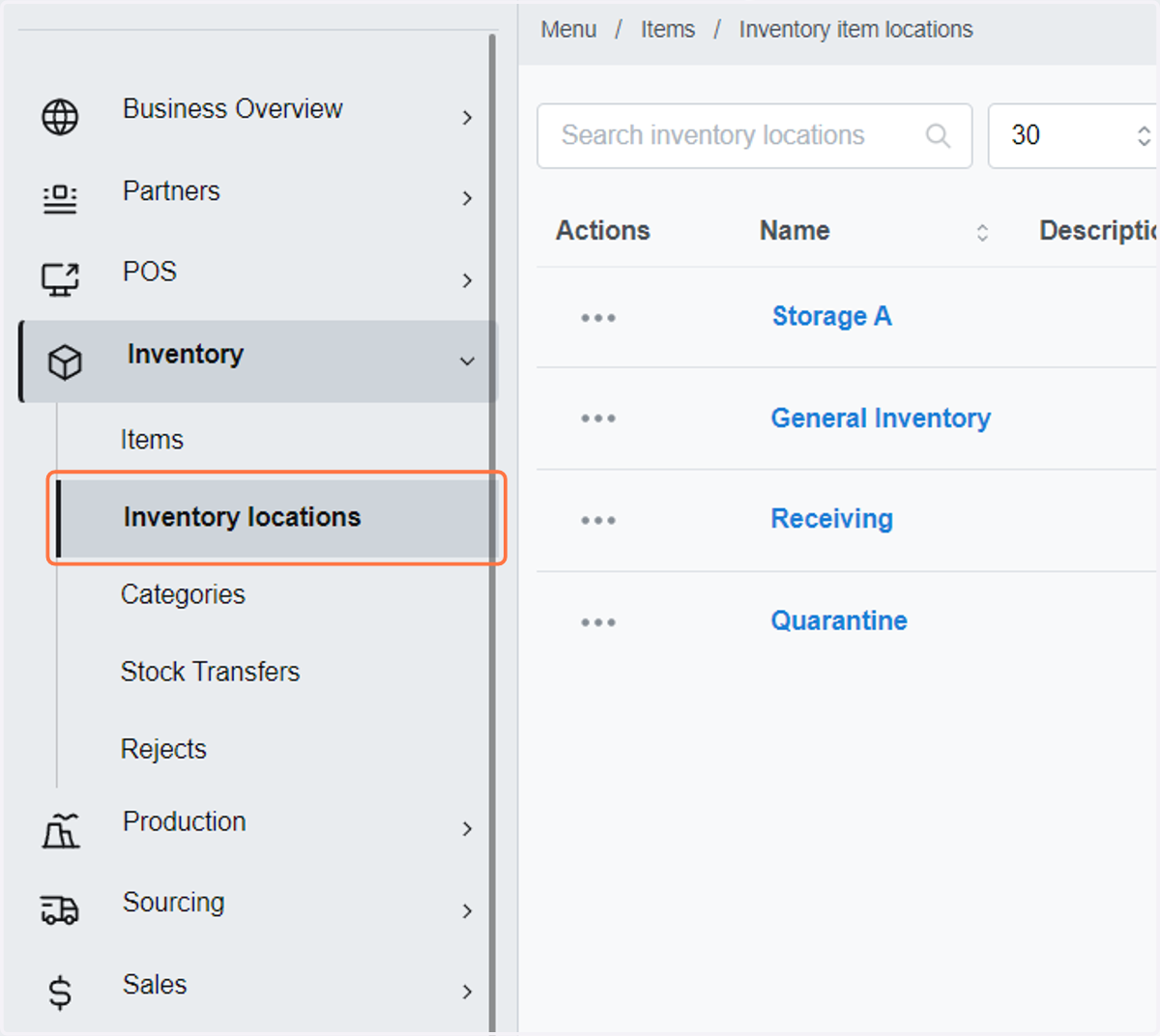The height and width of the screenshot is (1036, 1160).
Task: Click the search magnifier icon
Action: coord(938,135)
